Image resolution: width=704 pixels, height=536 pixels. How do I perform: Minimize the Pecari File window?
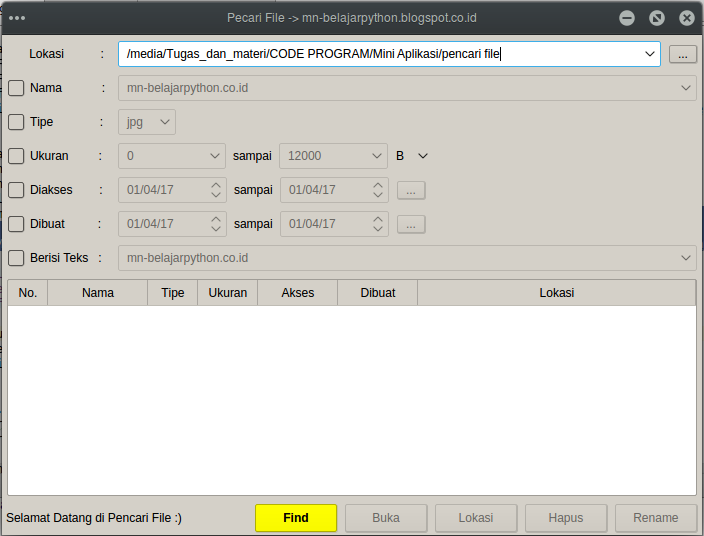click(x=627, y=18)
